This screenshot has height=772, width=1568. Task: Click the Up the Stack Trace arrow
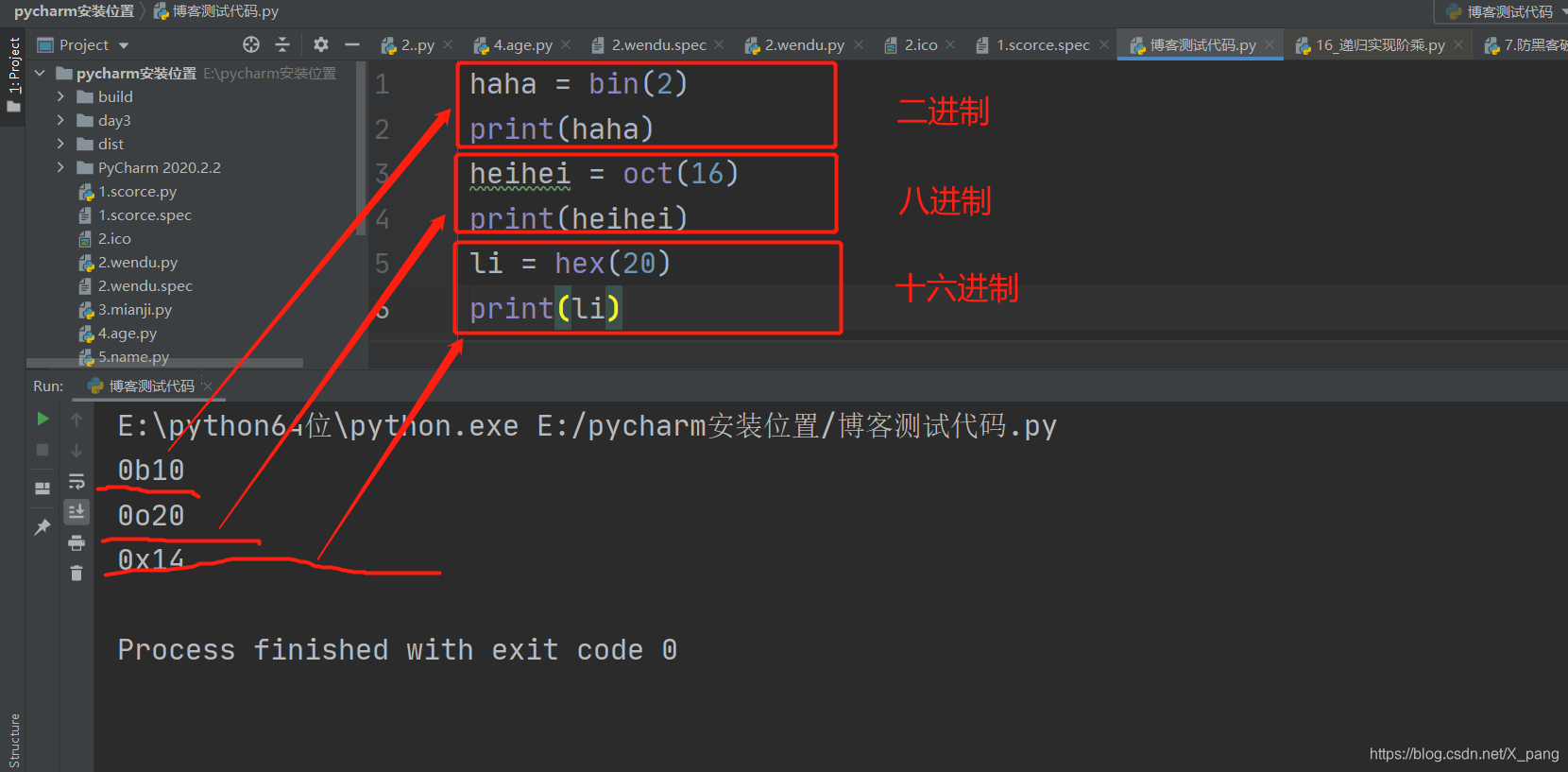(77, 419)
